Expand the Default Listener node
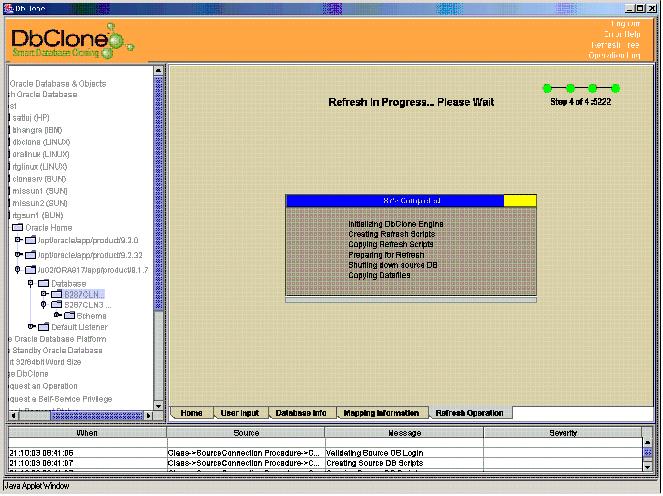The image size is (663, 496). (x=31, y=326)
